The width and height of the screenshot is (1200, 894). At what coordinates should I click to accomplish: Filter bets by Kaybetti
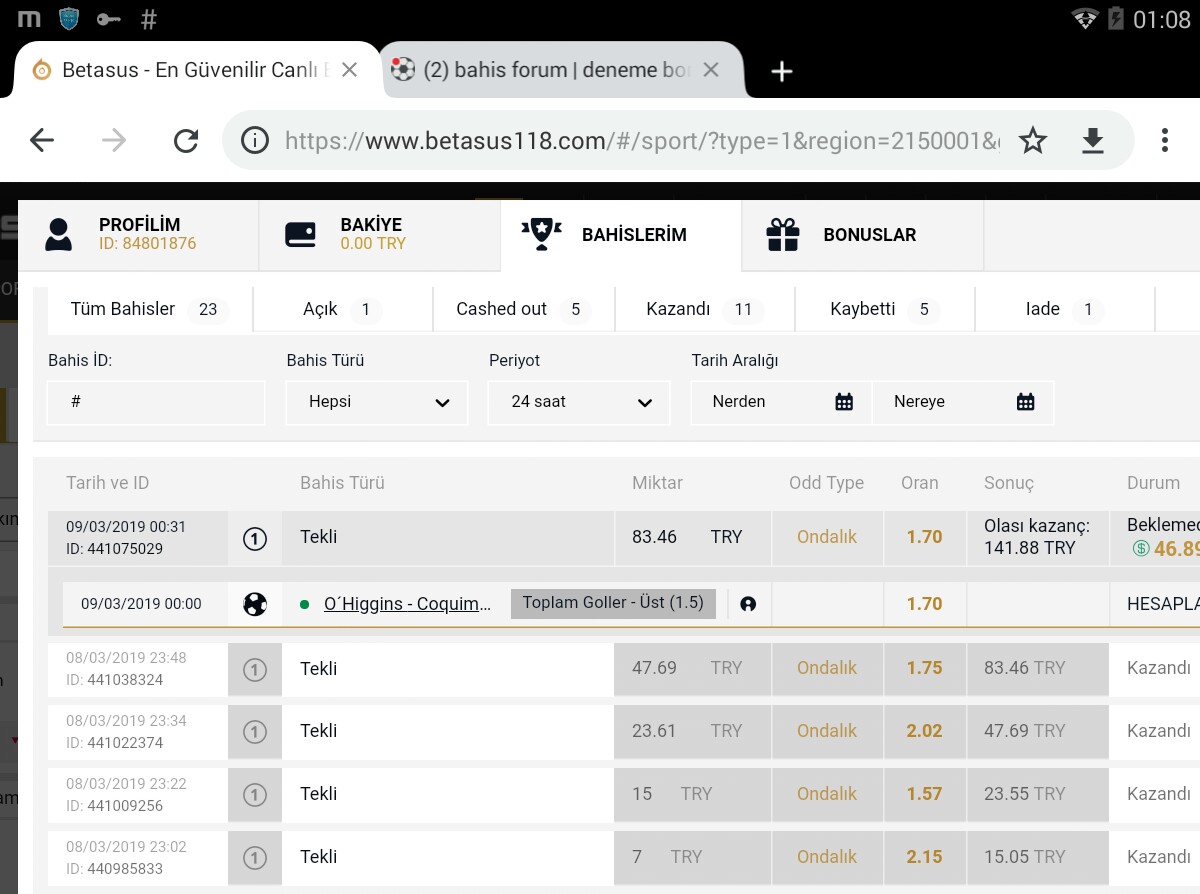pos(885,309)
